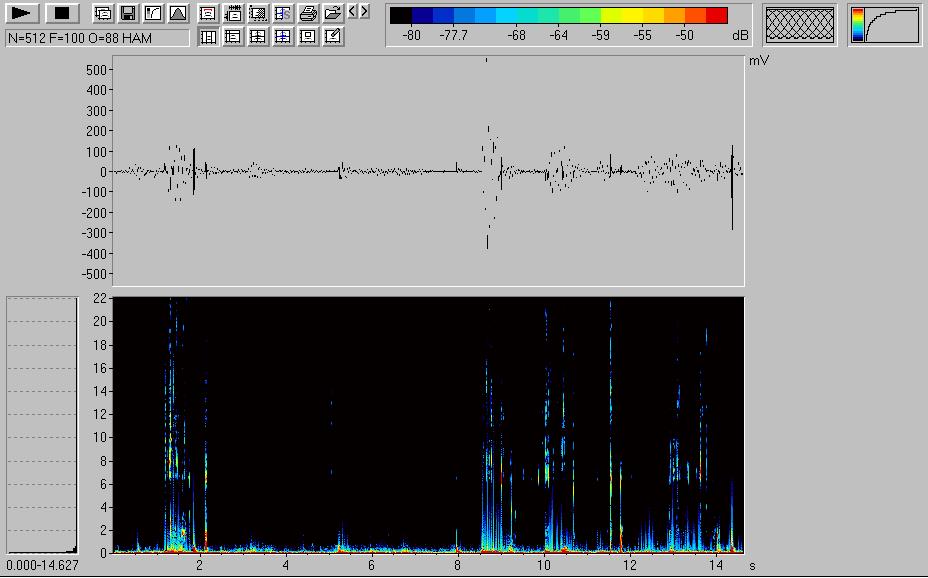Click the right arrow scroll button
928x578 pixels.
pos(364,11)
